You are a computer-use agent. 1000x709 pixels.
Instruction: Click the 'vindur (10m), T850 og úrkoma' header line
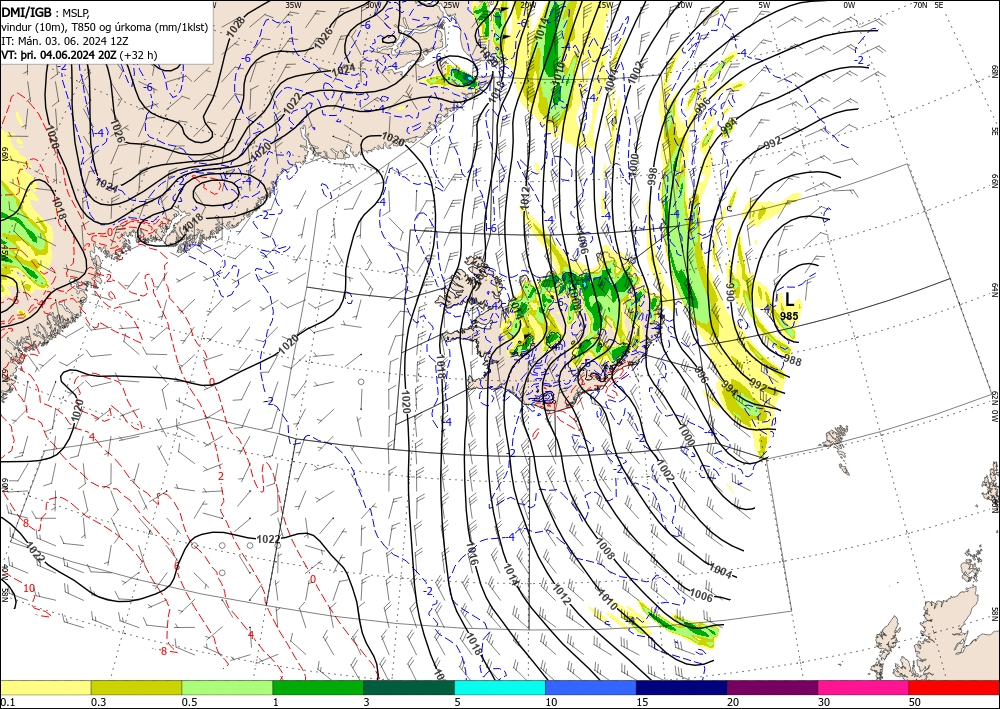point(105,27)
